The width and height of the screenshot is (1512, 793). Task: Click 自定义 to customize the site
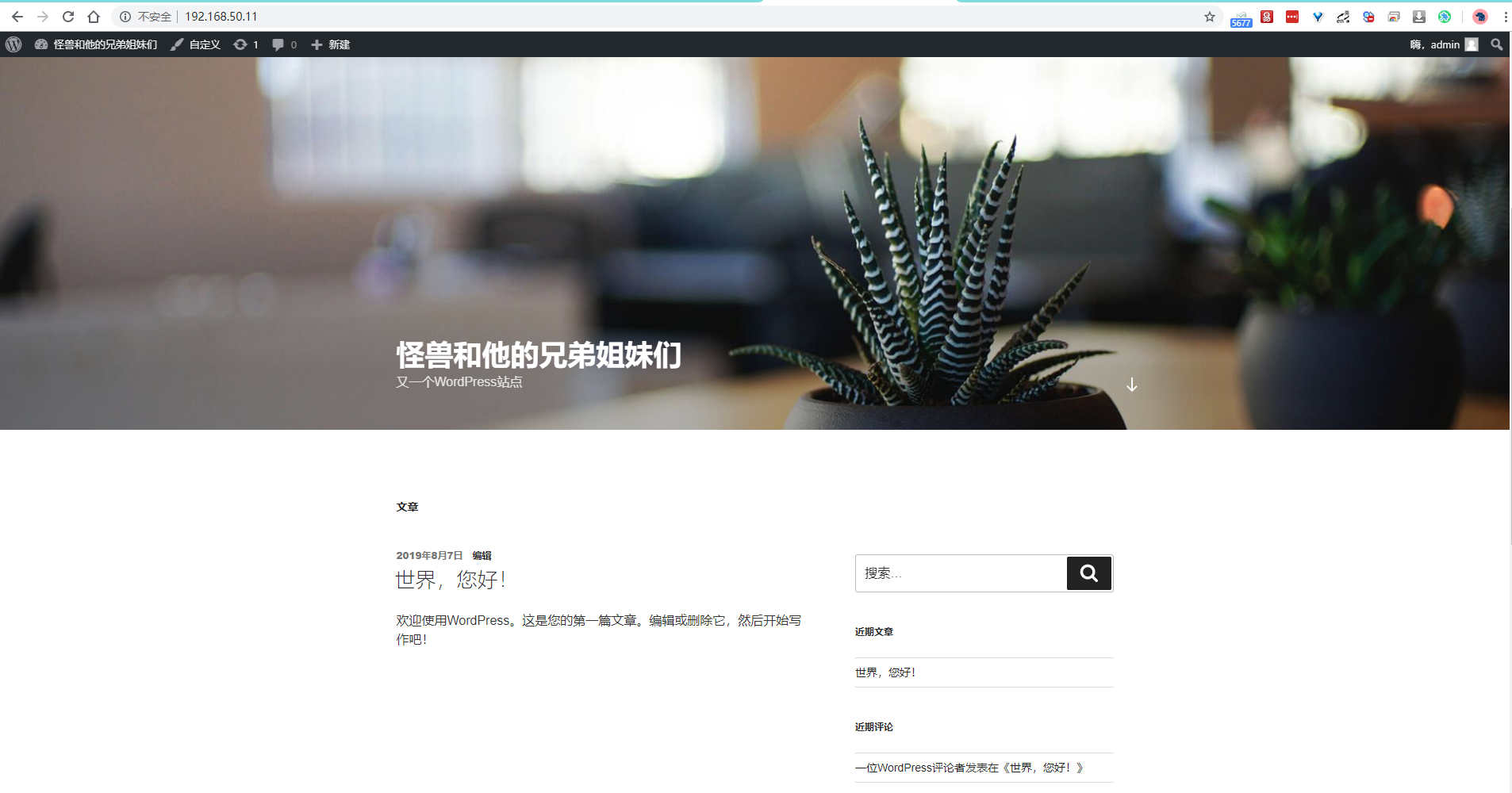196,44
